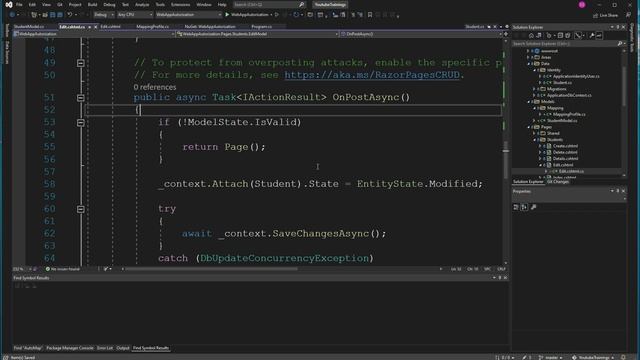This screenshot has width=640, height=360.
Task: Switch to the StudentModel.cs tab
Action: [x=29, y=27]
